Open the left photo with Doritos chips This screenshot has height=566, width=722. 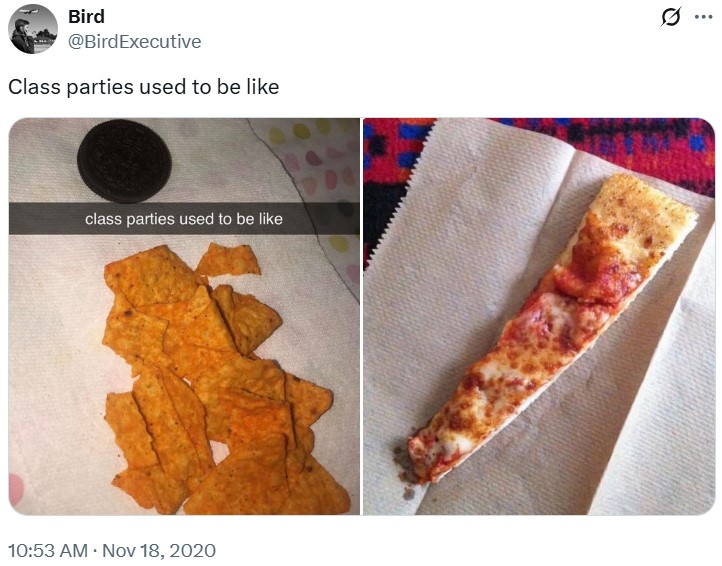coord(184,316)
